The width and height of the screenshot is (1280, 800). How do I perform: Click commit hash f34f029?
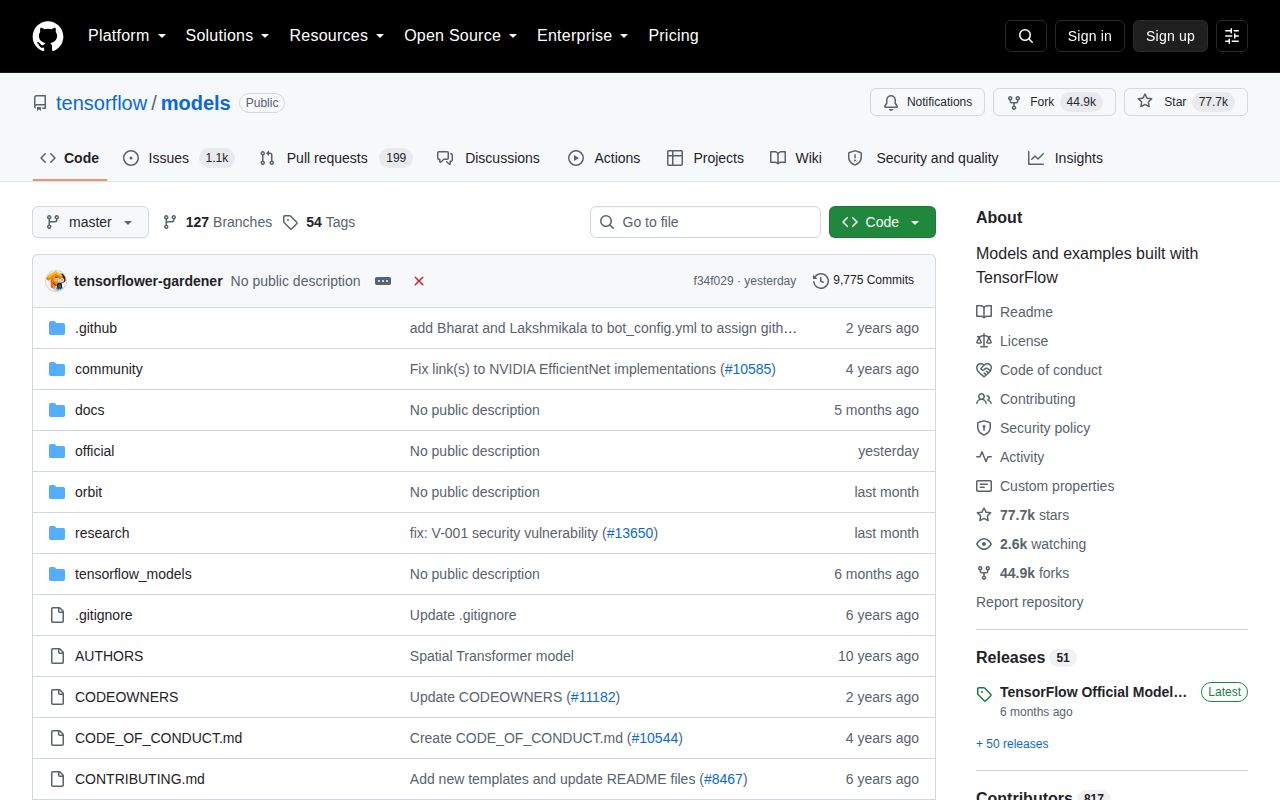pyautogui.click(x=713, y=281)
